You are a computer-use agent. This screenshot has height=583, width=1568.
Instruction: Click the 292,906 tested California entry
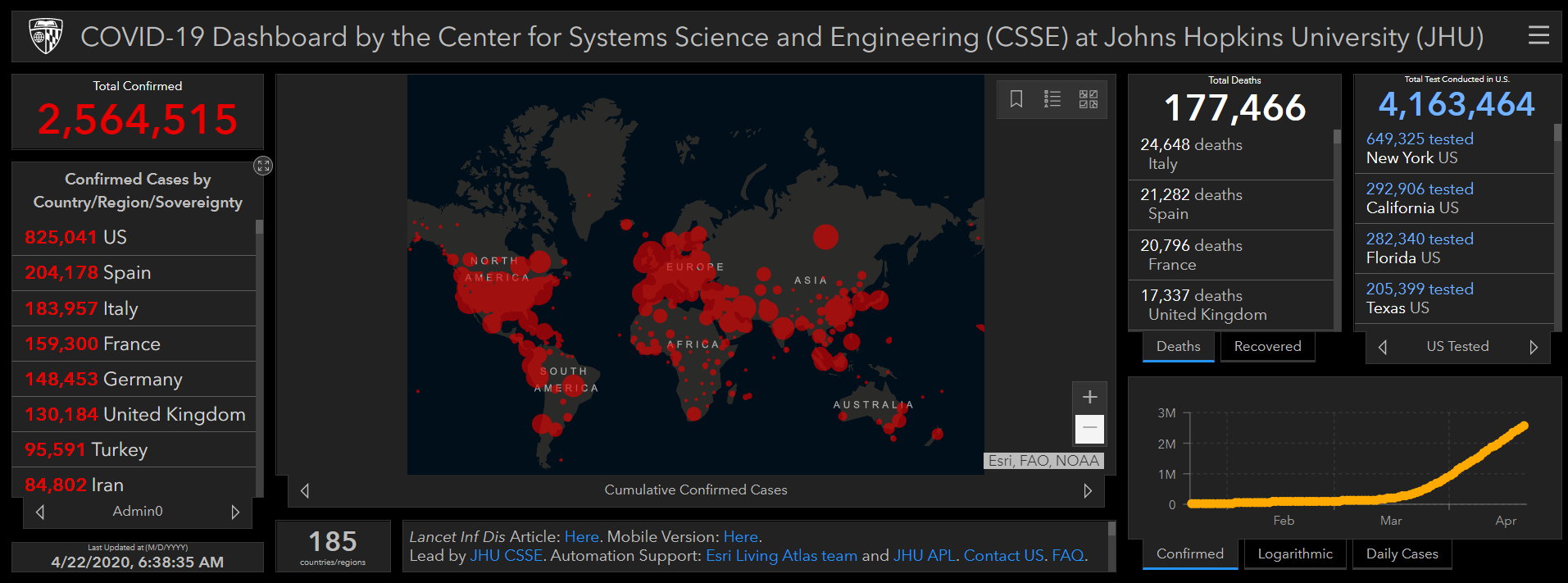tap(1454, 198)
